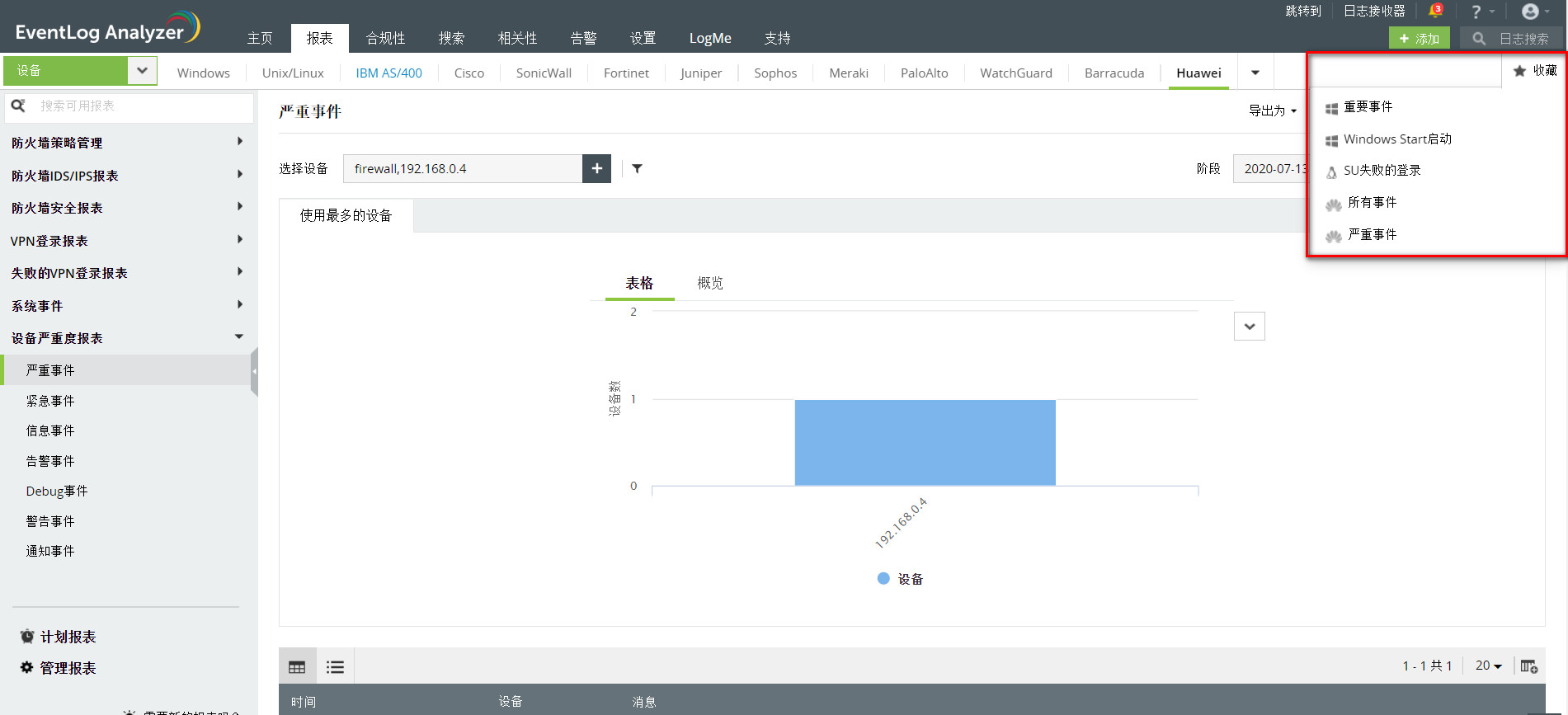Open the 导出为 export dropdown
1568x715 pixels.
(x=1273, y=111)
